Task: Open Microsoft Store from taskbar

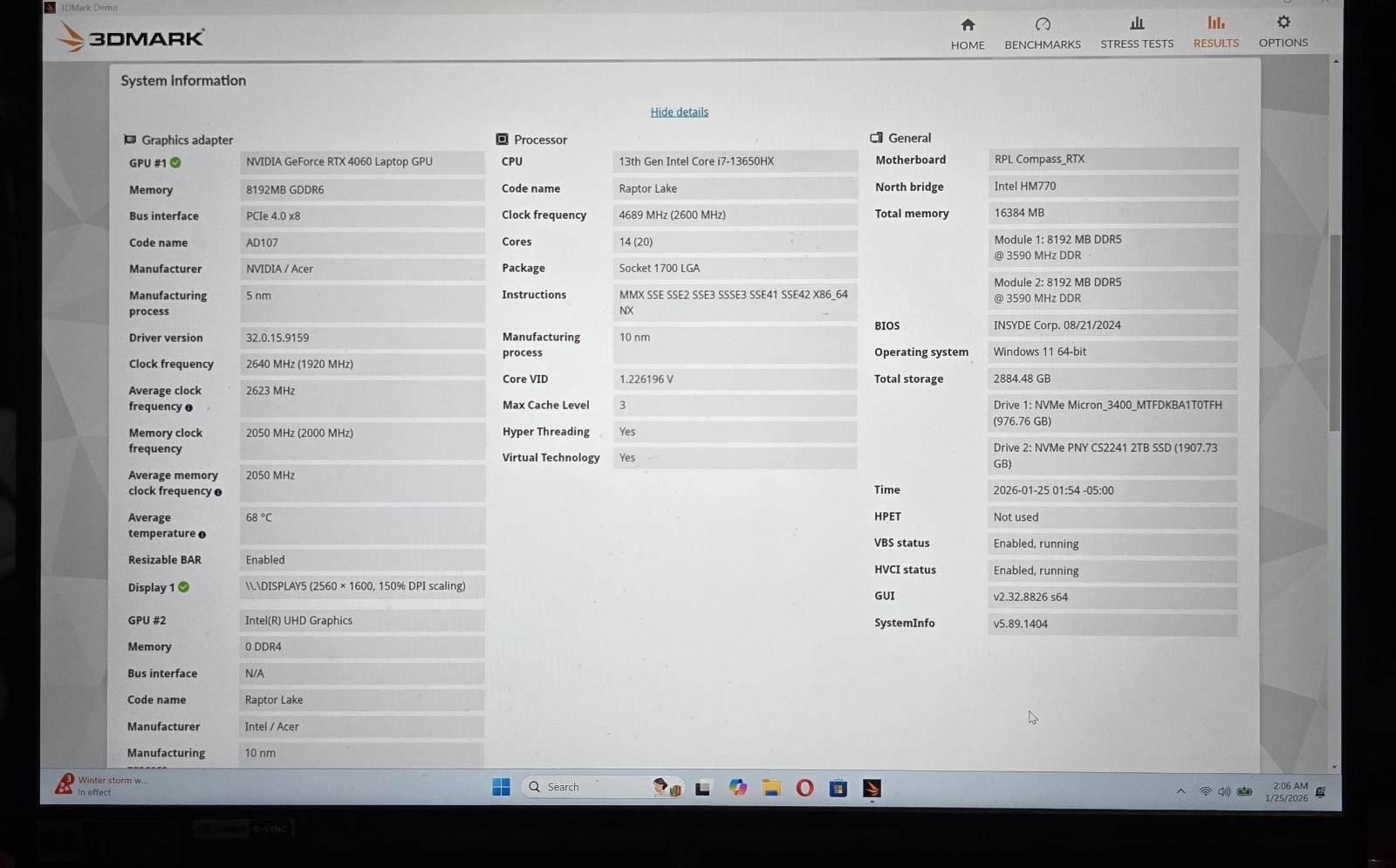Action: pos(838,789)
